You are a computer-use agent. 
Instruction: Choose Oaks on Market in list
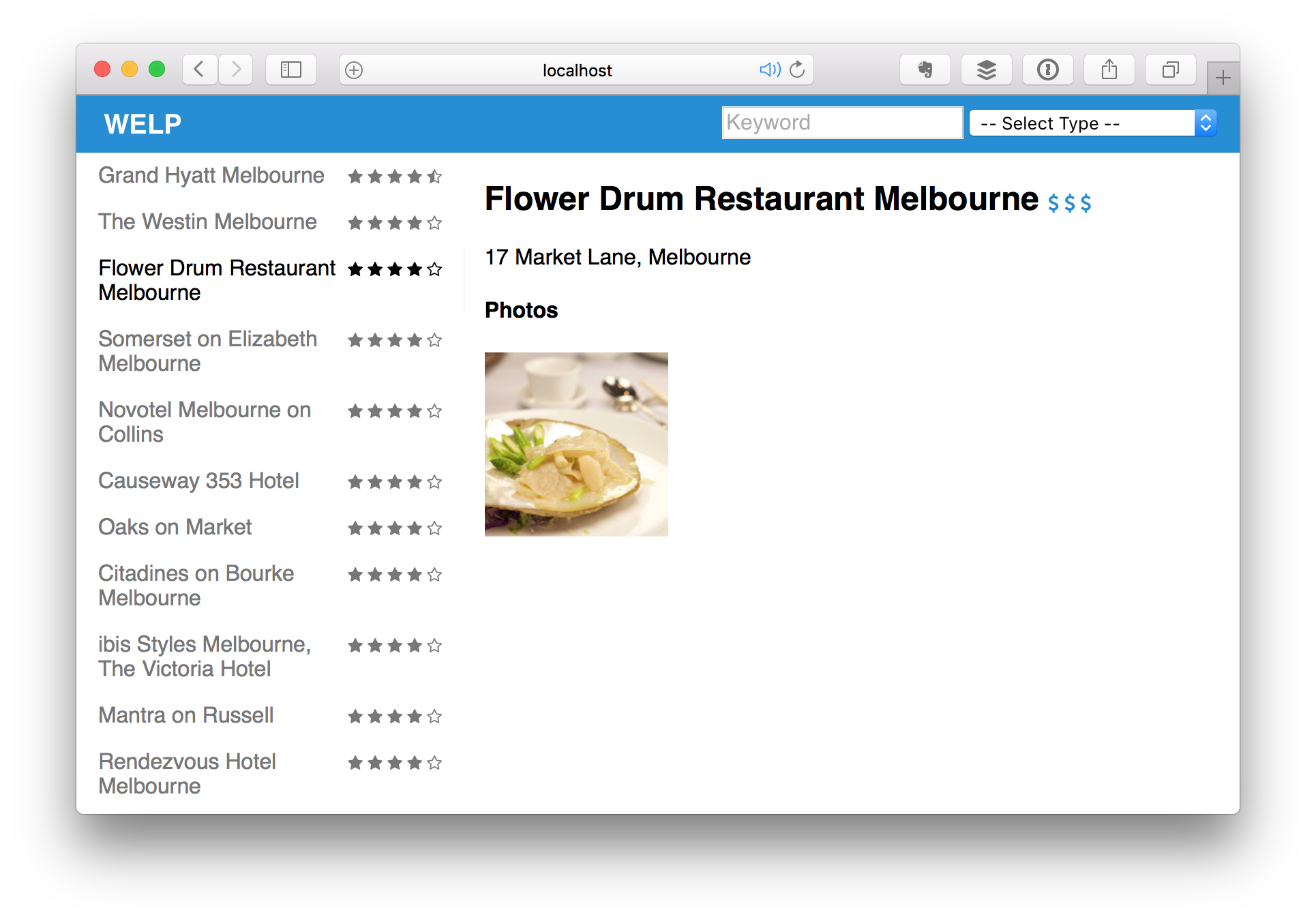point(175,528)
